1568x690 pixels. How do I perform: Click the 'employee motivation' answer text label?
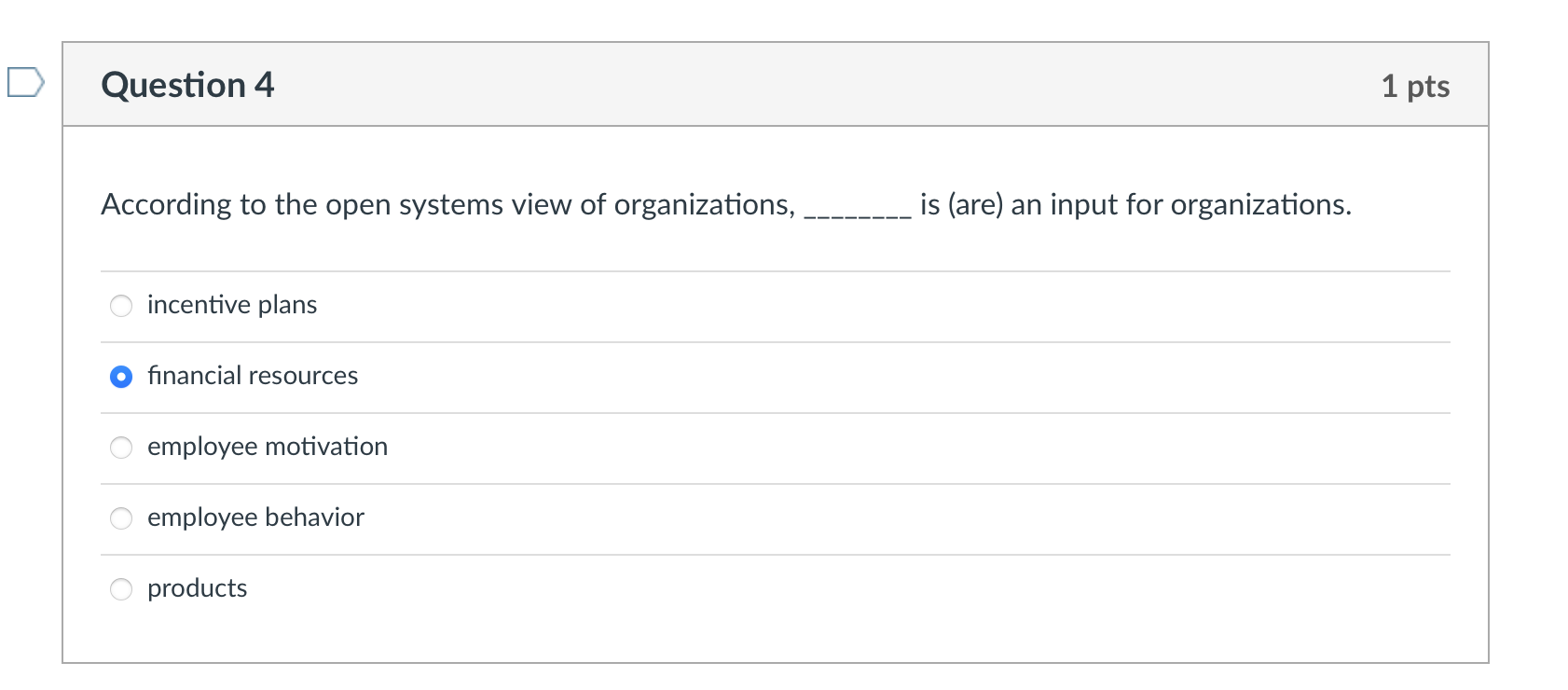[268, 447]
